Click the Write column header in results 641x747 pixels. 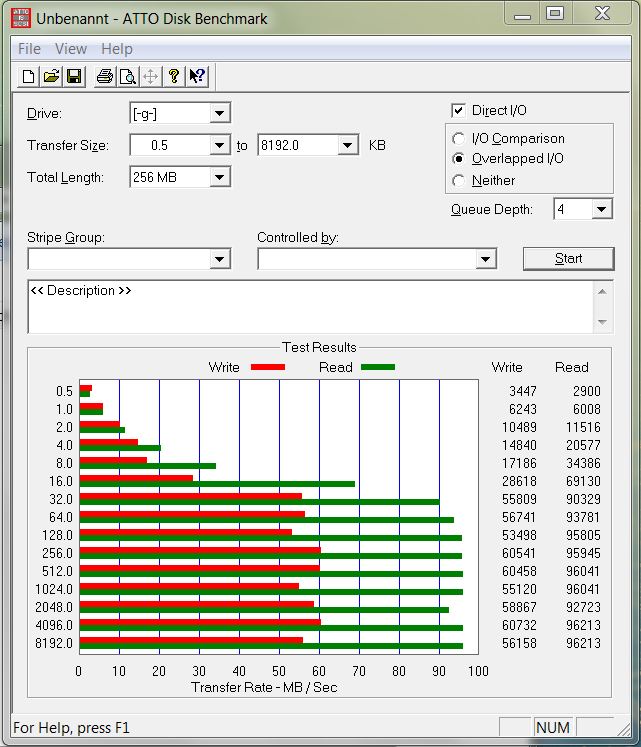[507, 367]
